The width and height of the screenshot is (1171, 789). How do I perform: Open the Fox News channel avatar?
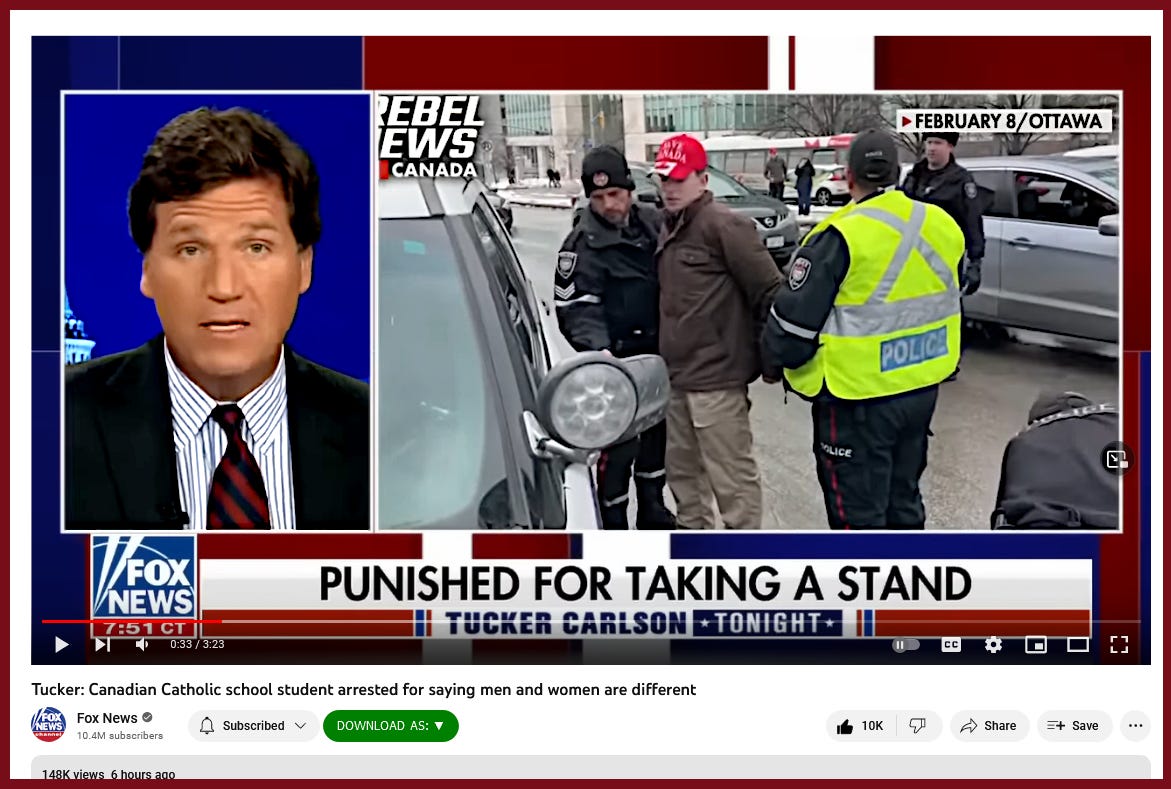pos(49,725)
